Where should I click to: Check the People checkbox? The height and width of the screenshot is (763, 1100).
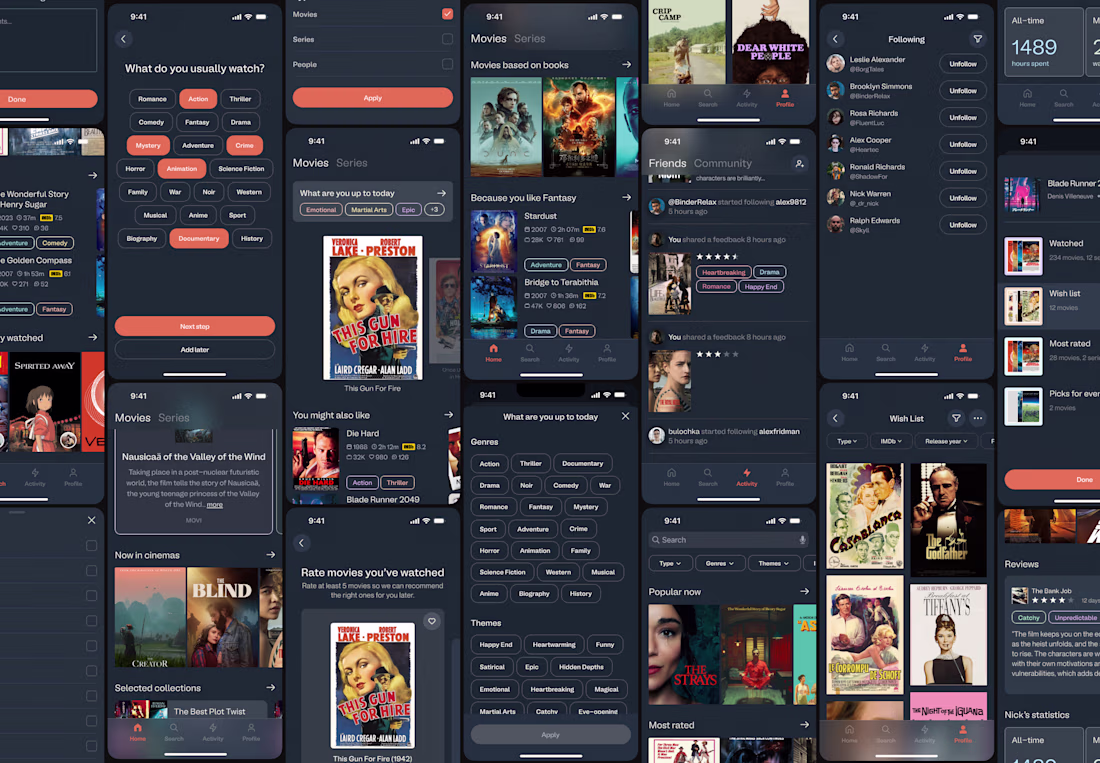click(448, 65)
